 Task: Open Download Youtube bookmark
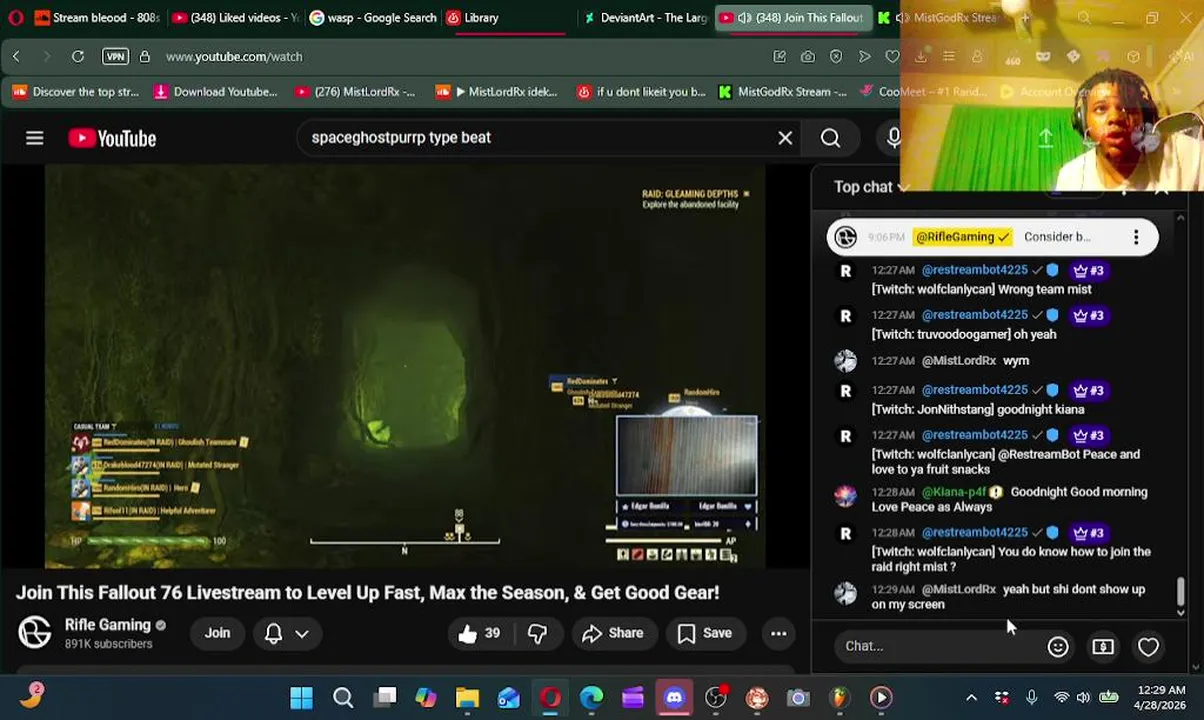click(x=215, y=92)
